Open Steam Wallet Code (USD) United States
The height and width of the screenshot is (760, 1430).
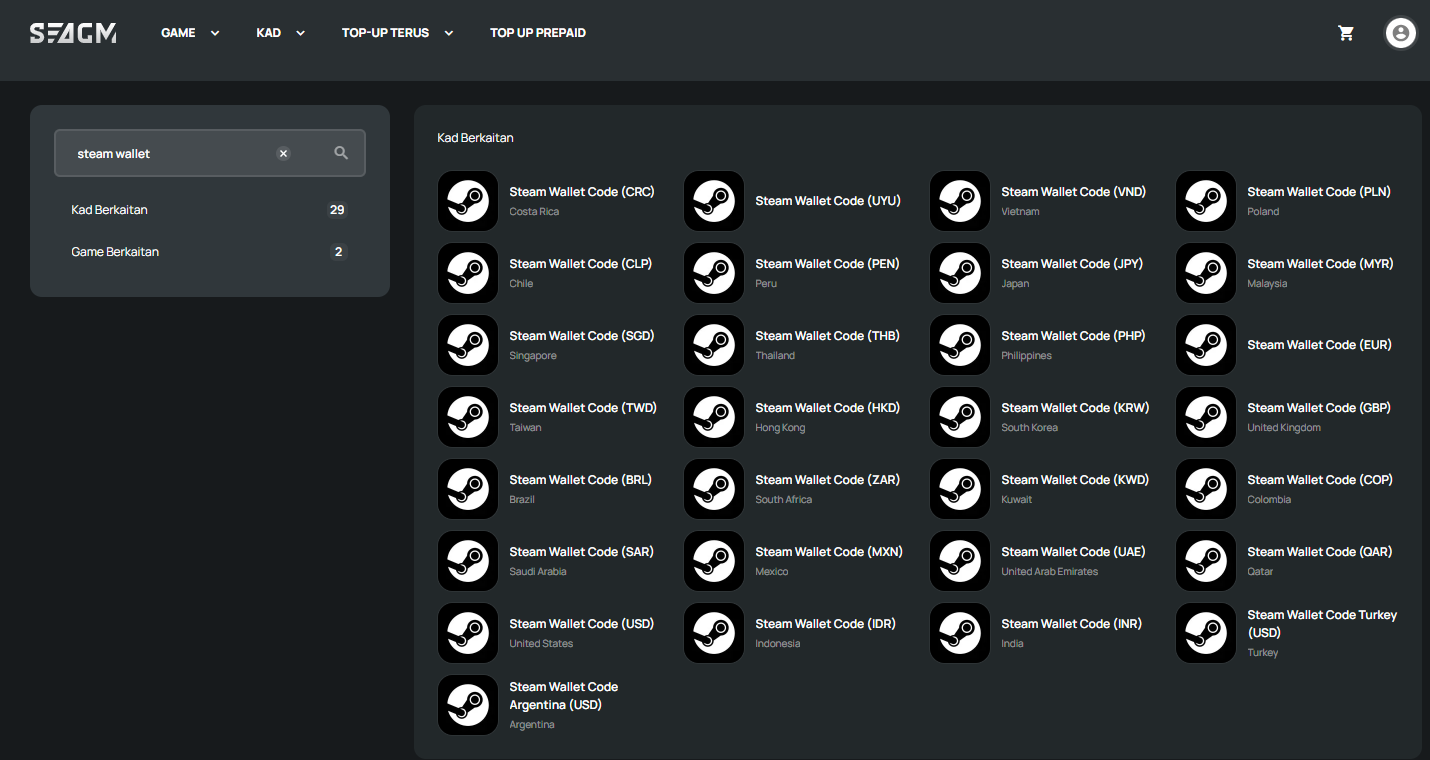click(x=581, y=624)
